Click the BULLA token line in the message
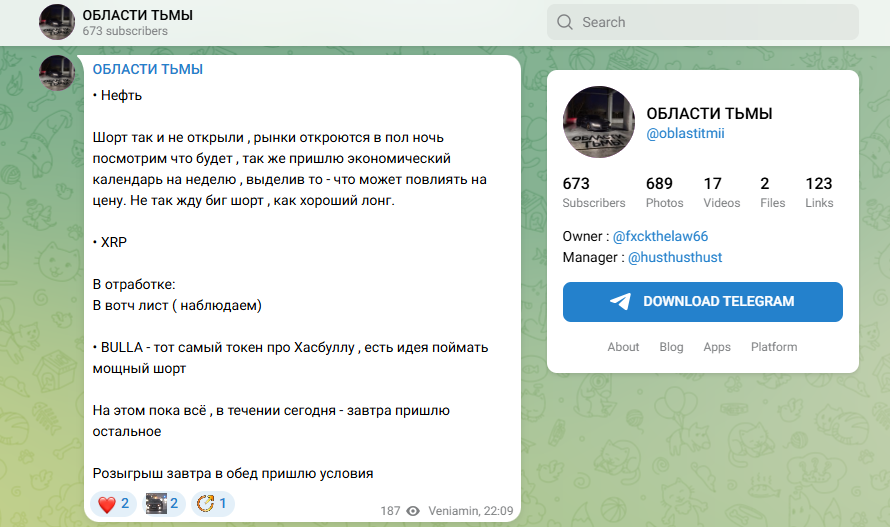 290,358
